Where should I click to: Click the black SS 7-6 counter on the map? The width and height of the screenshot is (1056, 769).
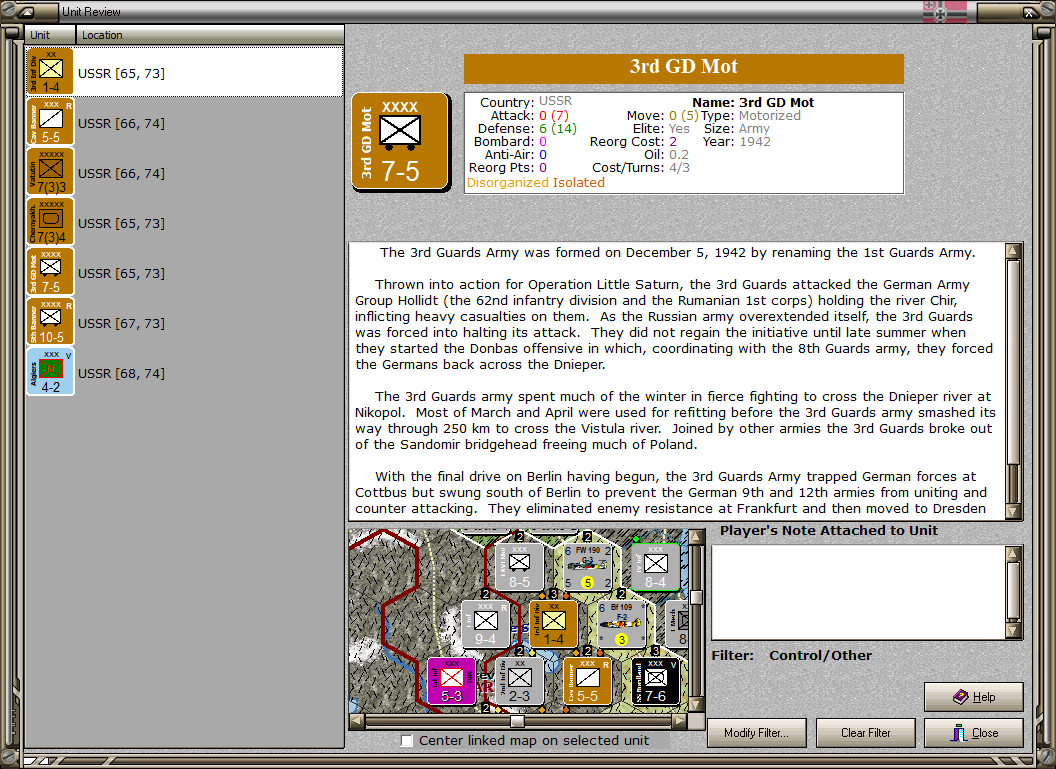(x=655, y=681)
